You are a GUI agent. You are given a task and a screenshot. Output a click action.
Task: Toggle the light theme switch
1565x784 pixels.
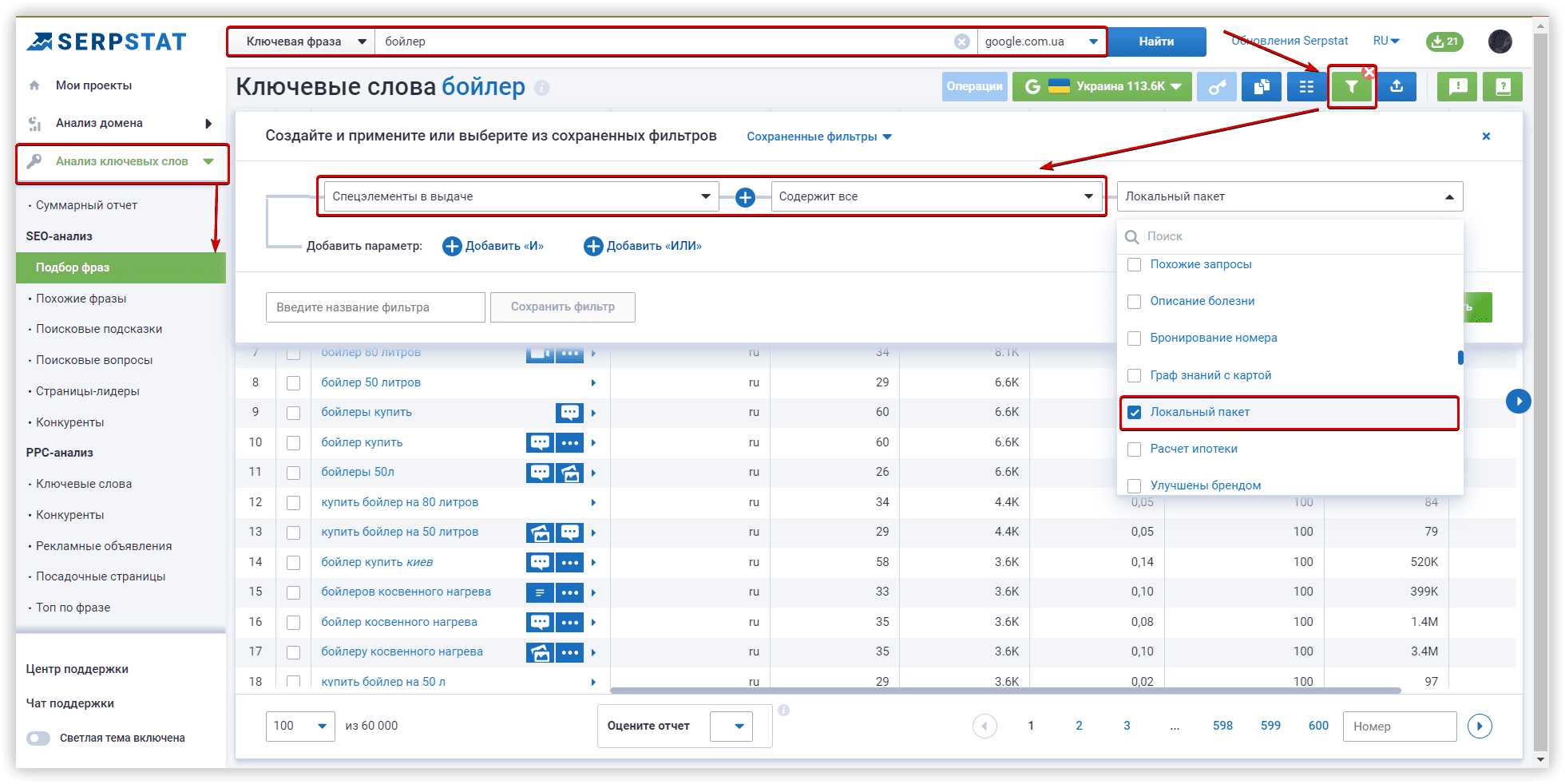(38, 738)
